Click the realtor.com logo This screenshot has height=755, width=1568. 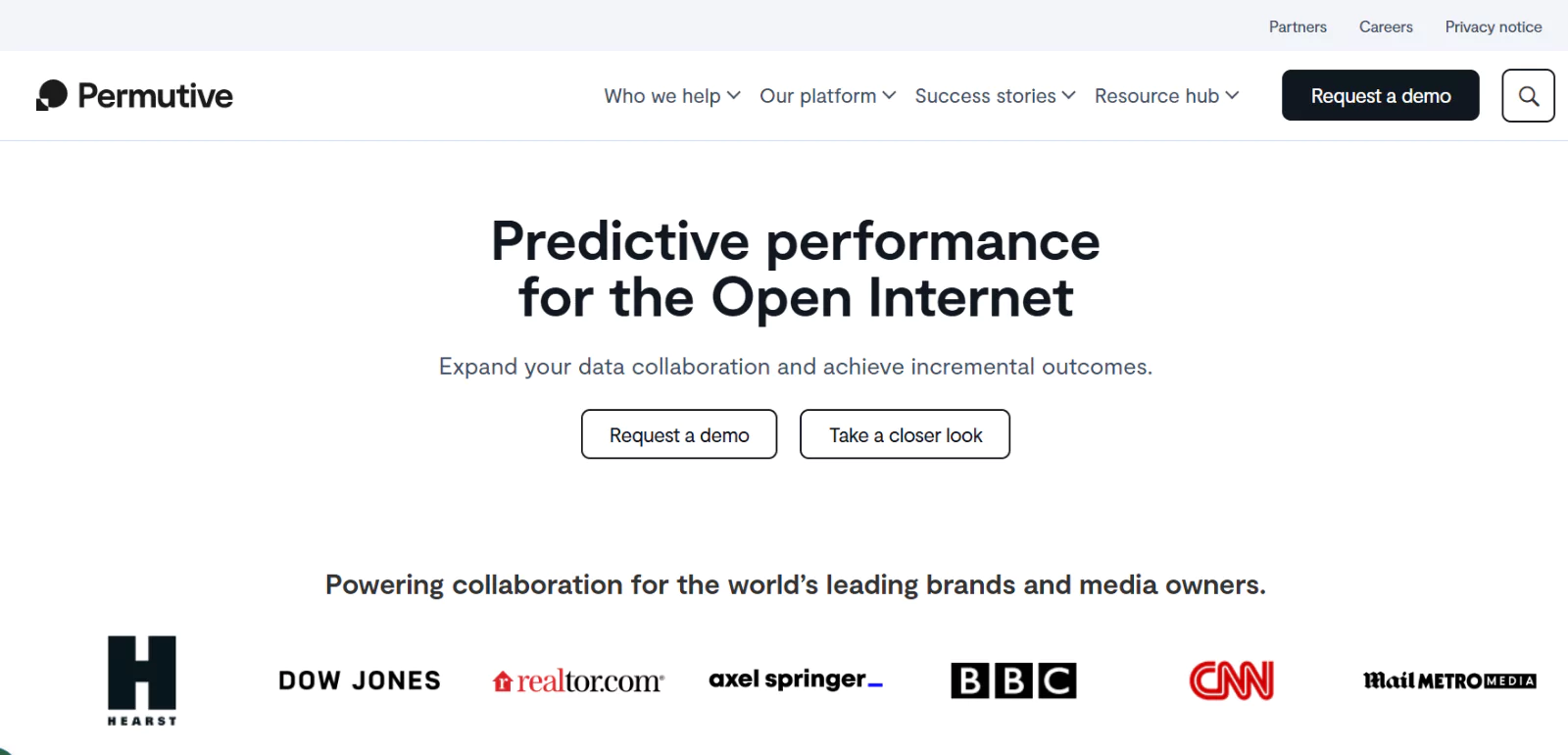tap(577, 679)
